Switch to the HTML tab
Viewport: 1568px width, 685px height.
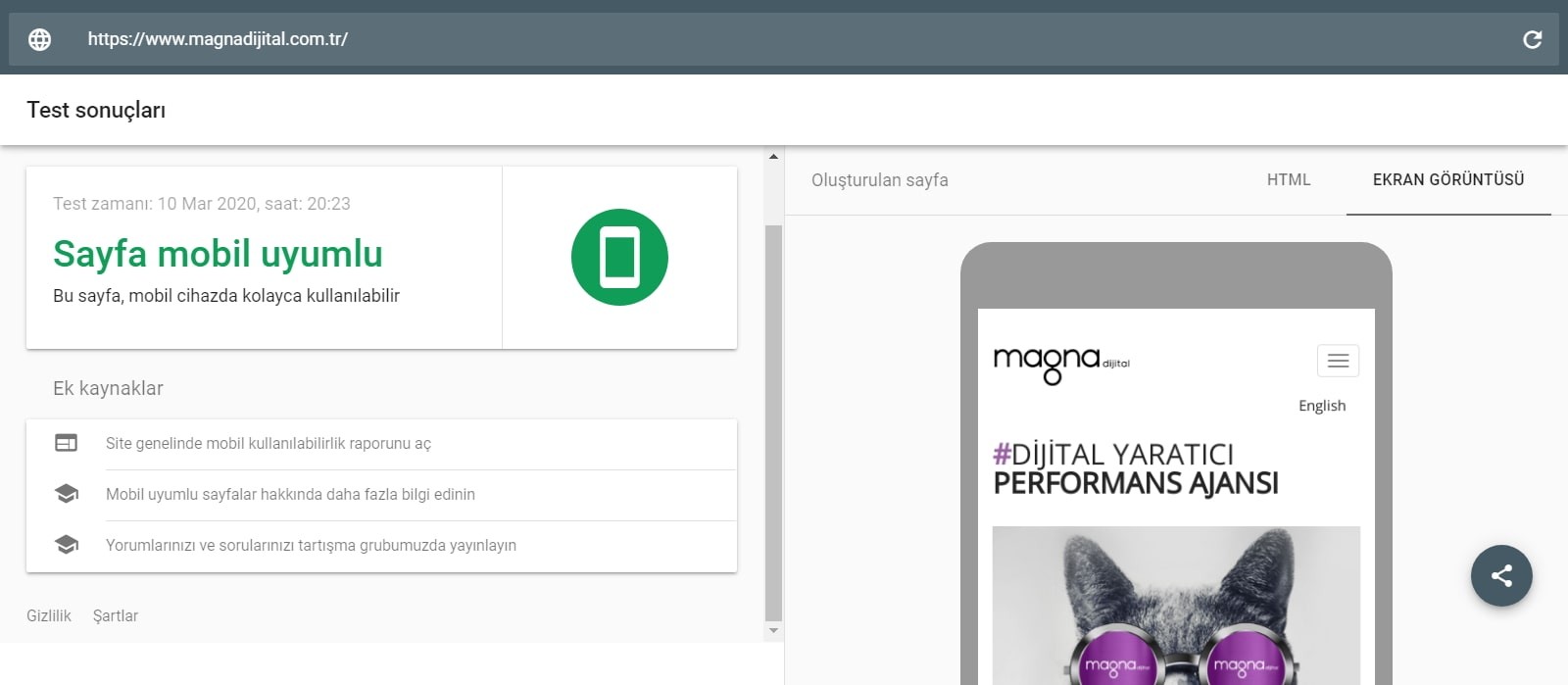point(1289,180)
